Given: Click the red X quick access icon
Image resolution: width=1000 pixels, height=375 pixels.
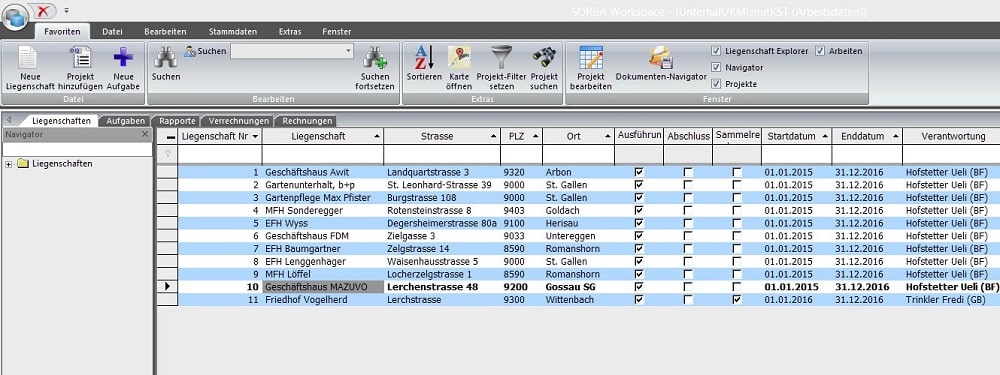Looking at the screenshot, I should (43, 10).
